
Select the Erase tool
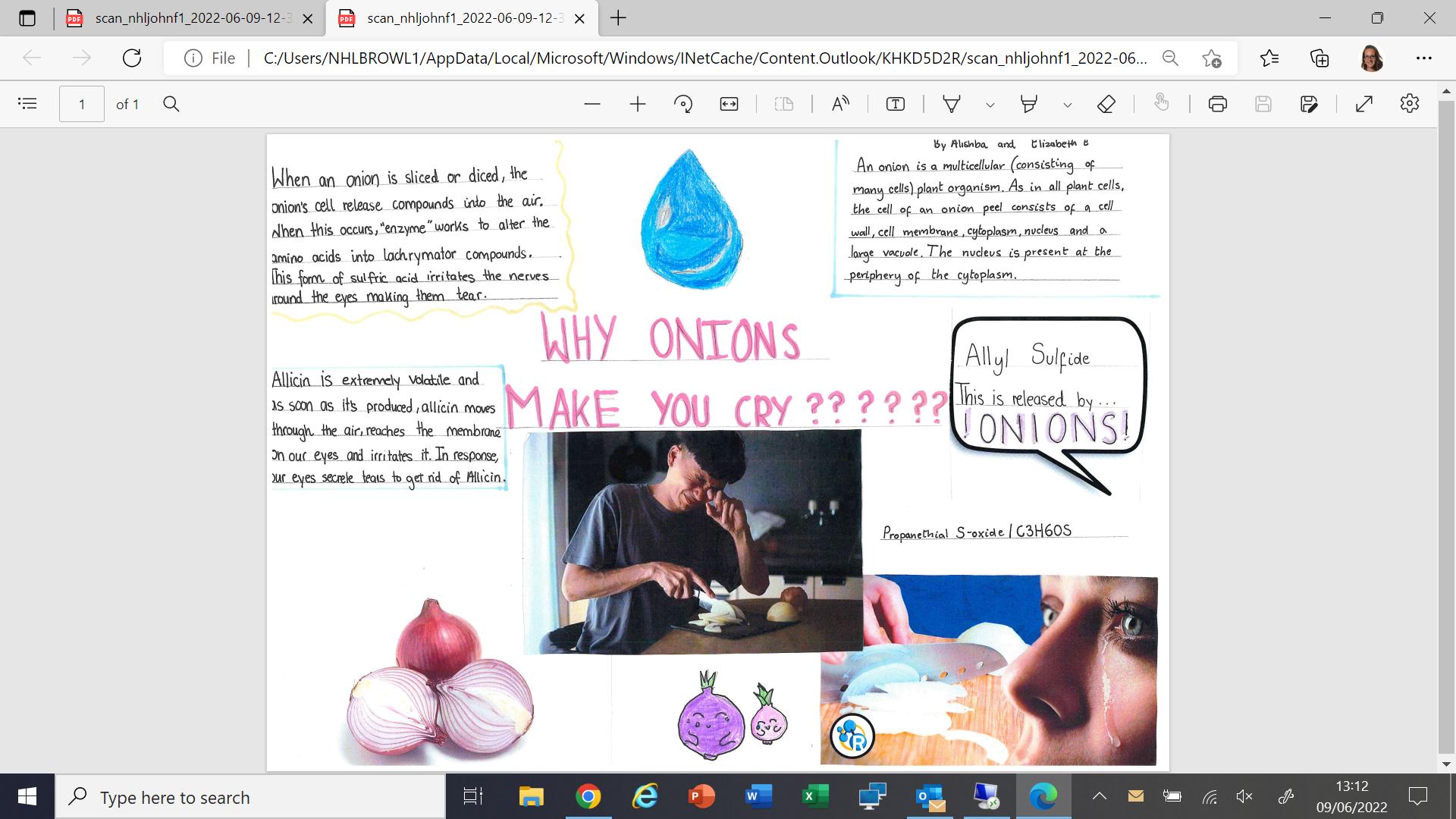[x=1106, y=104]
